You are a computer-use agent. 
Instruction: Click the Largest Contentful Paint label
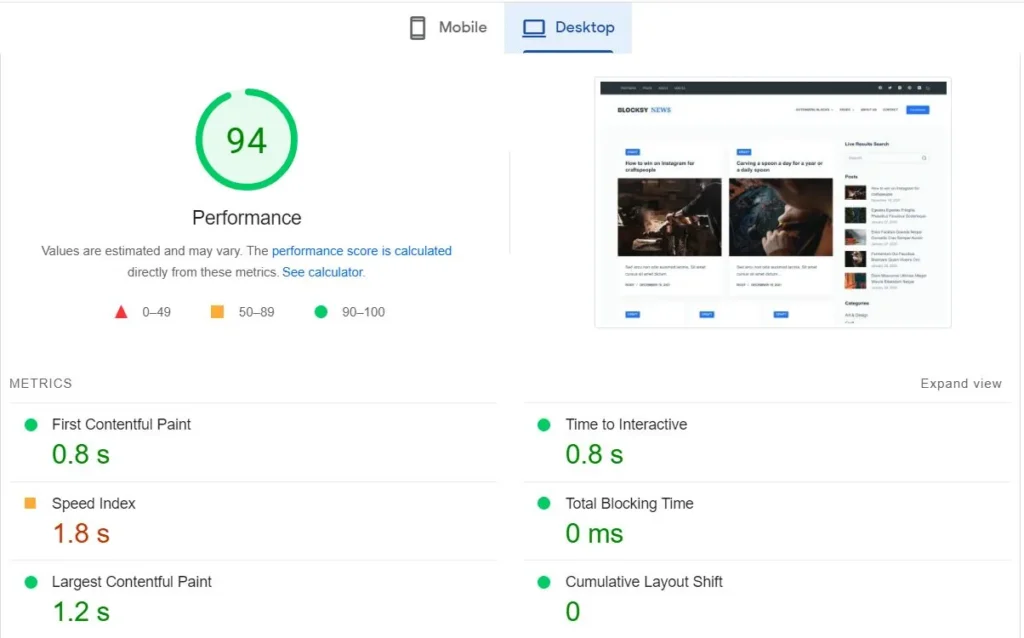click(x=132, y=582)
